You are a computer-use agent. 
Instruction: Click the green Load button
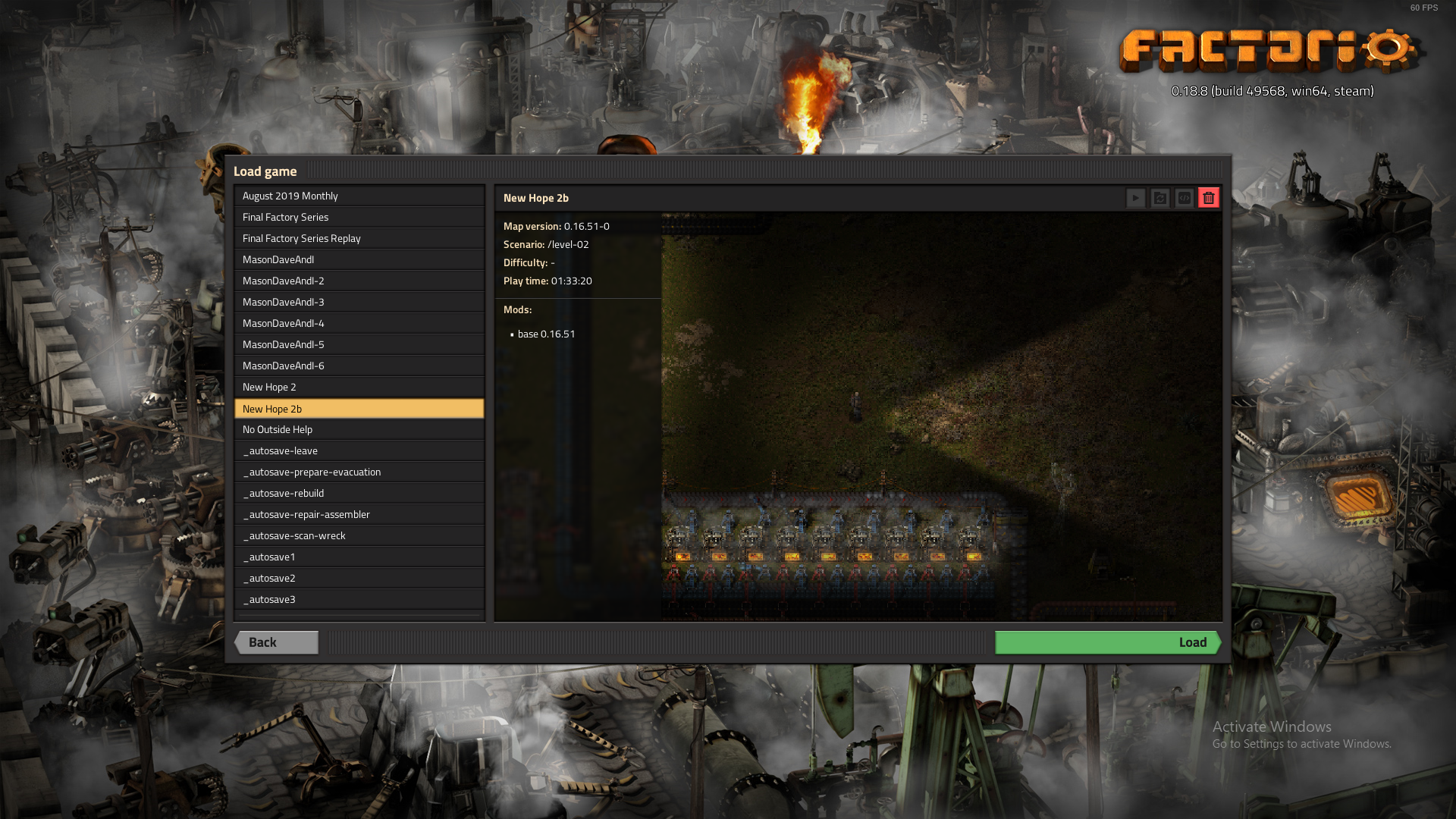coord(1107,642)
